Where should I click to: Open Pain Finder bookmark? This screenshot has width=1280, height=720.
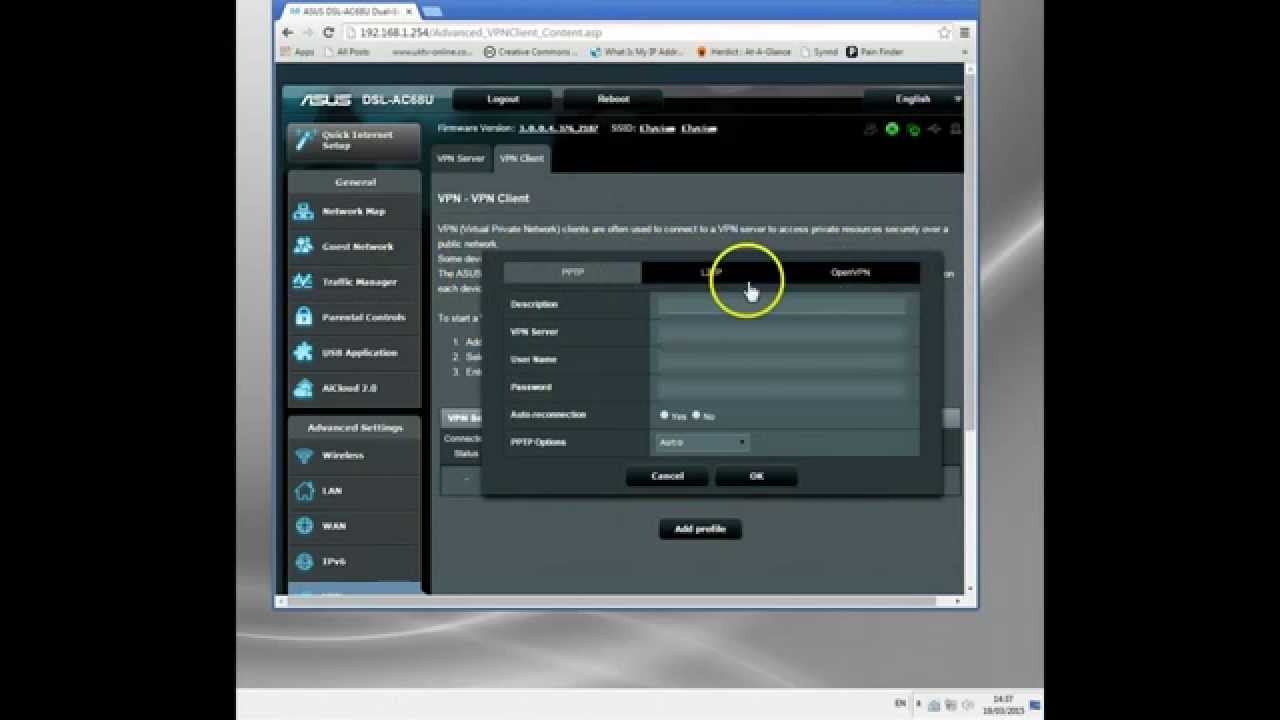(875, 52)
